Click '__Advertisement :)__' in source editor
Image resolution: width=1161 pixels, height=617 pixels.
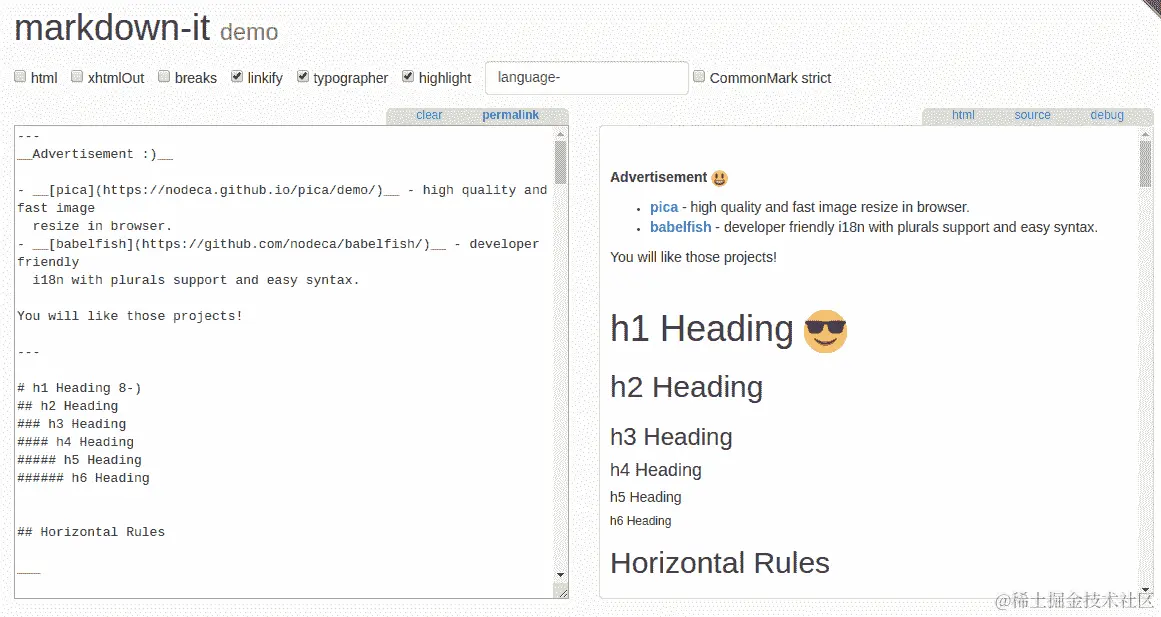[95, 154]
